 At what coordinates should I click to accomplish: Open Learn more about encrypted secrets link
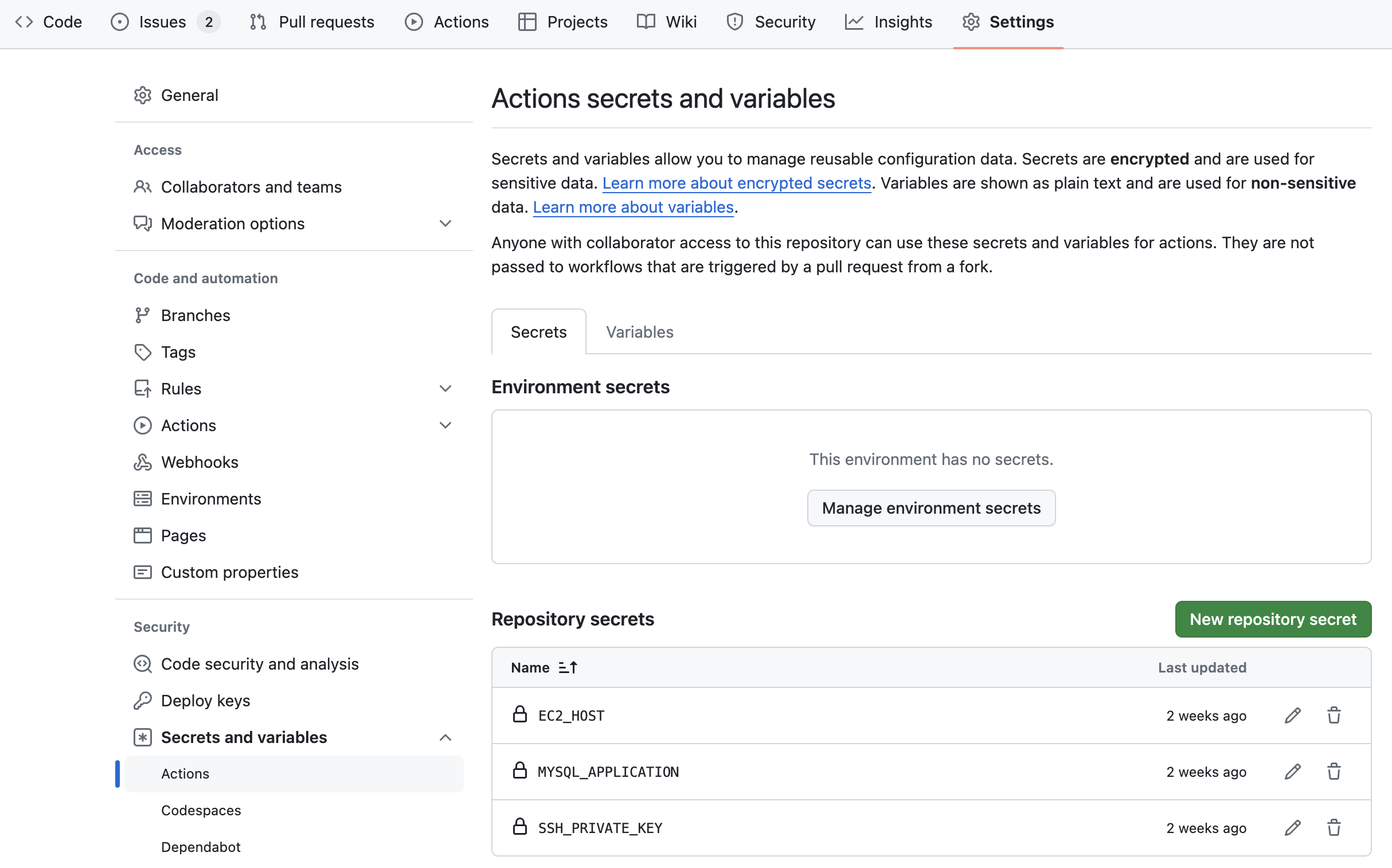[x=737, y=183]
